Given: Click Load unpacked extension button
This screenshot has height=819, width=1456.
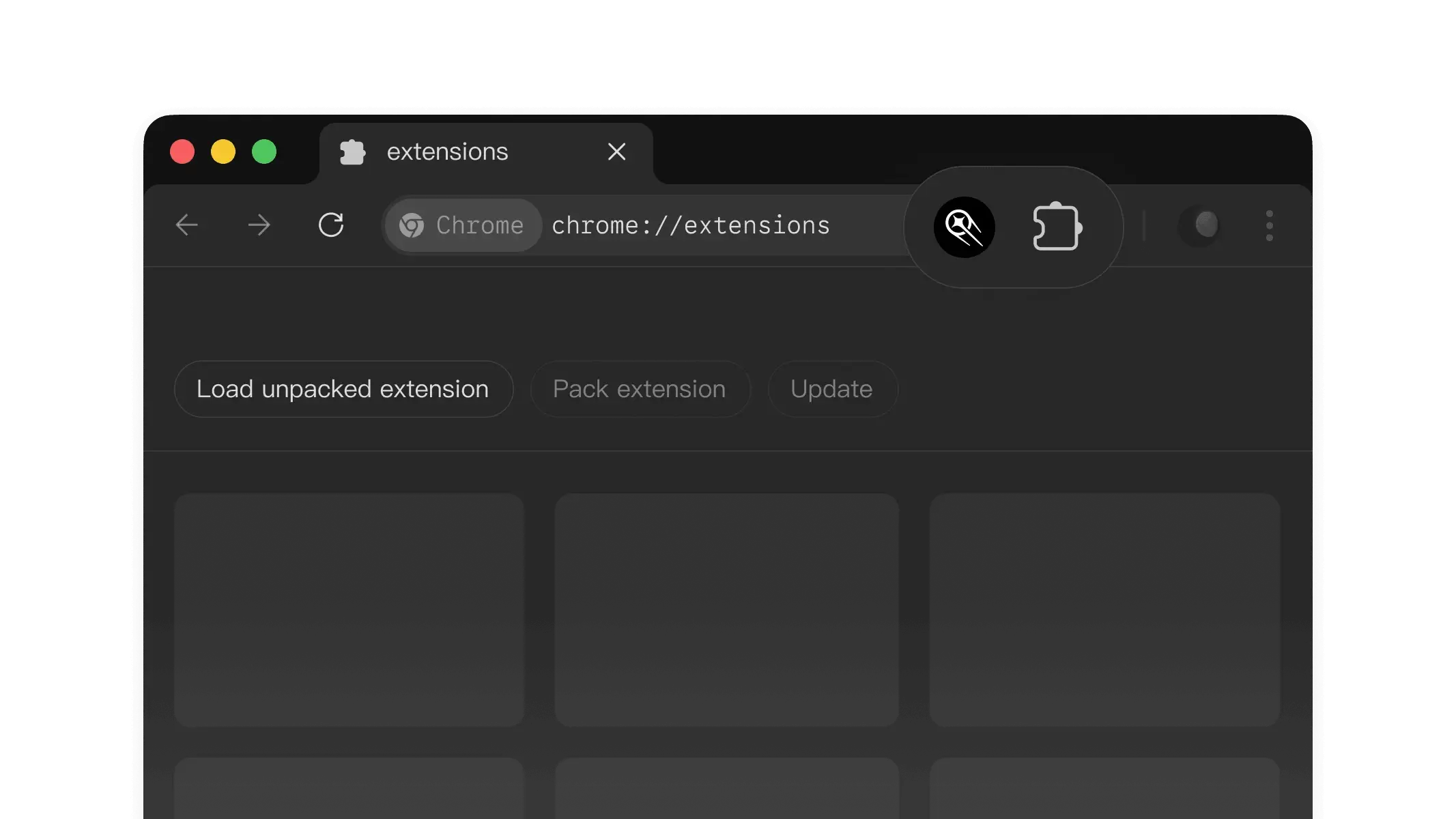Looking at the screenshot, I should pos(343,389).
